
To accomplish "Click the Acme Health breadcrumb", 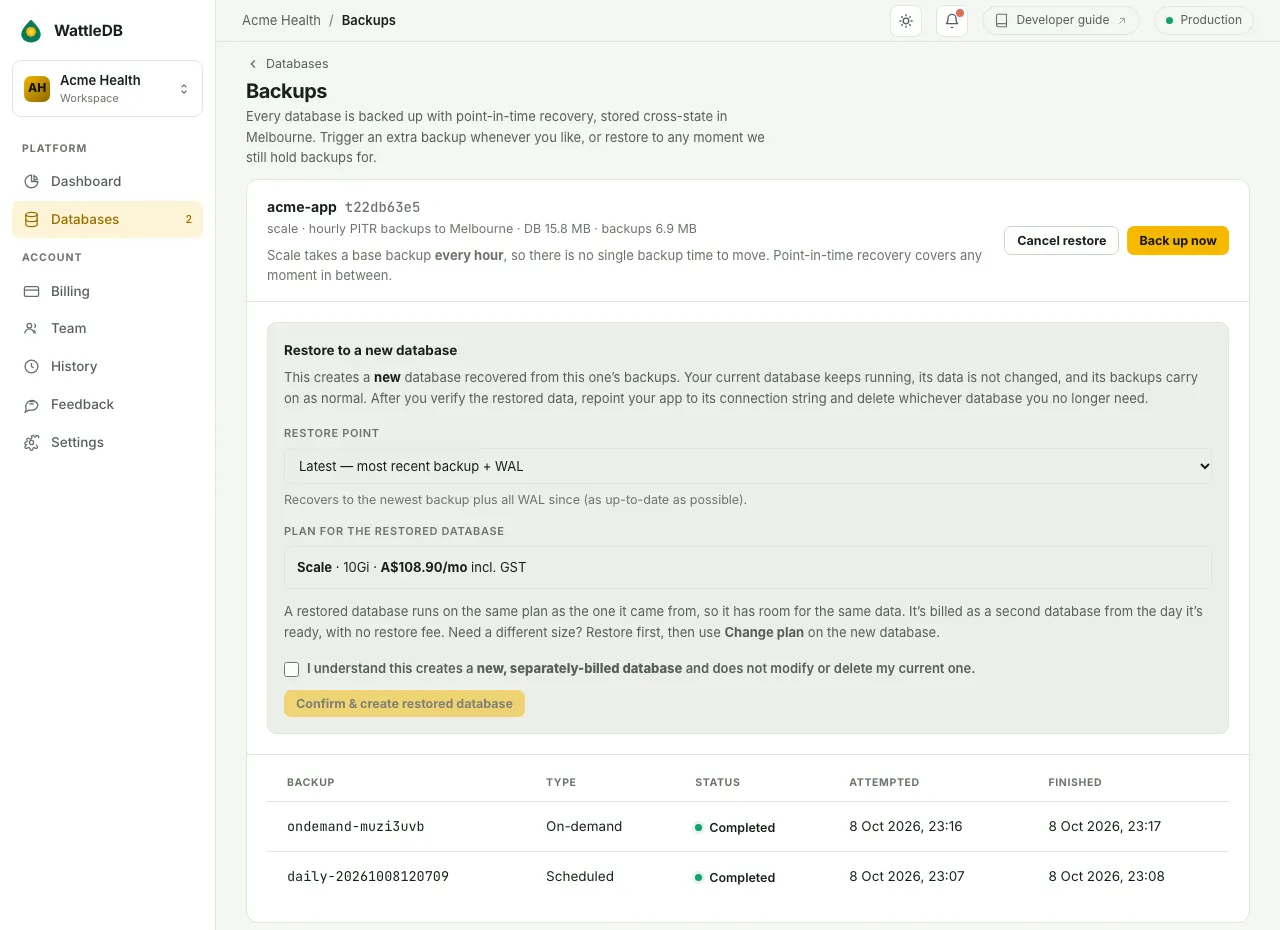I will point(281,20).
